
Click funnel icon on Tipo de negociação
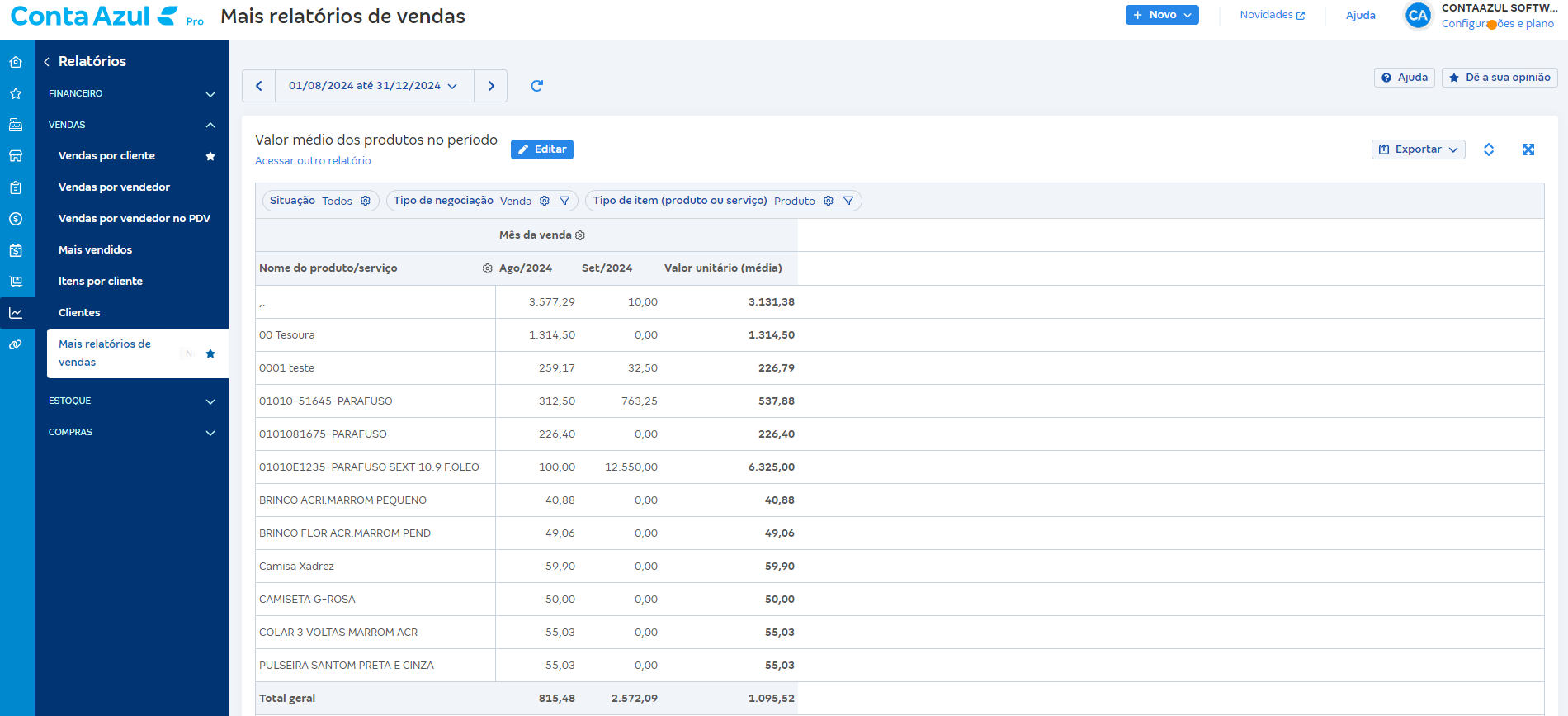[564, 201]
